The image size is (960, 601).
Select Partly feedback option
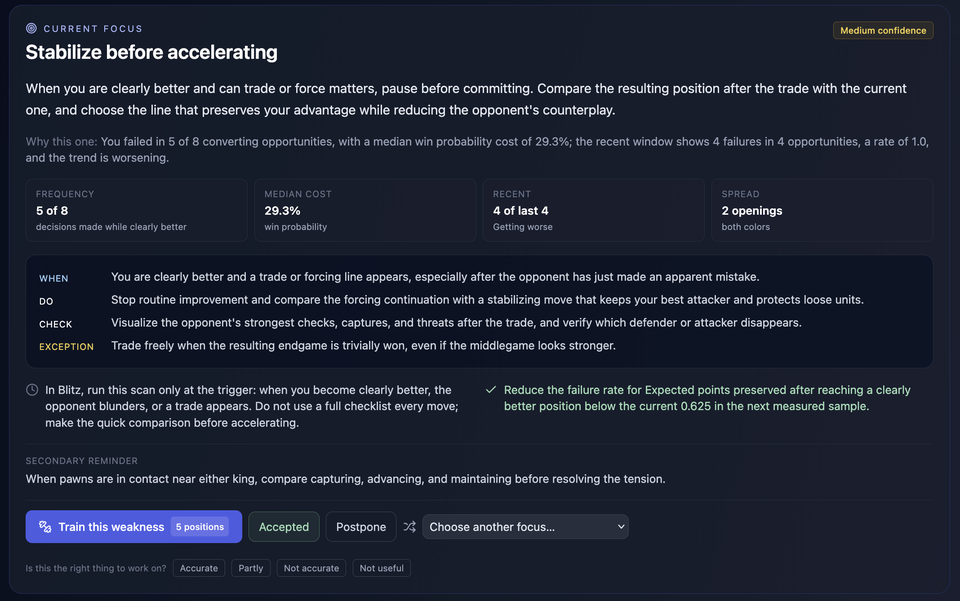coord(250,568)
